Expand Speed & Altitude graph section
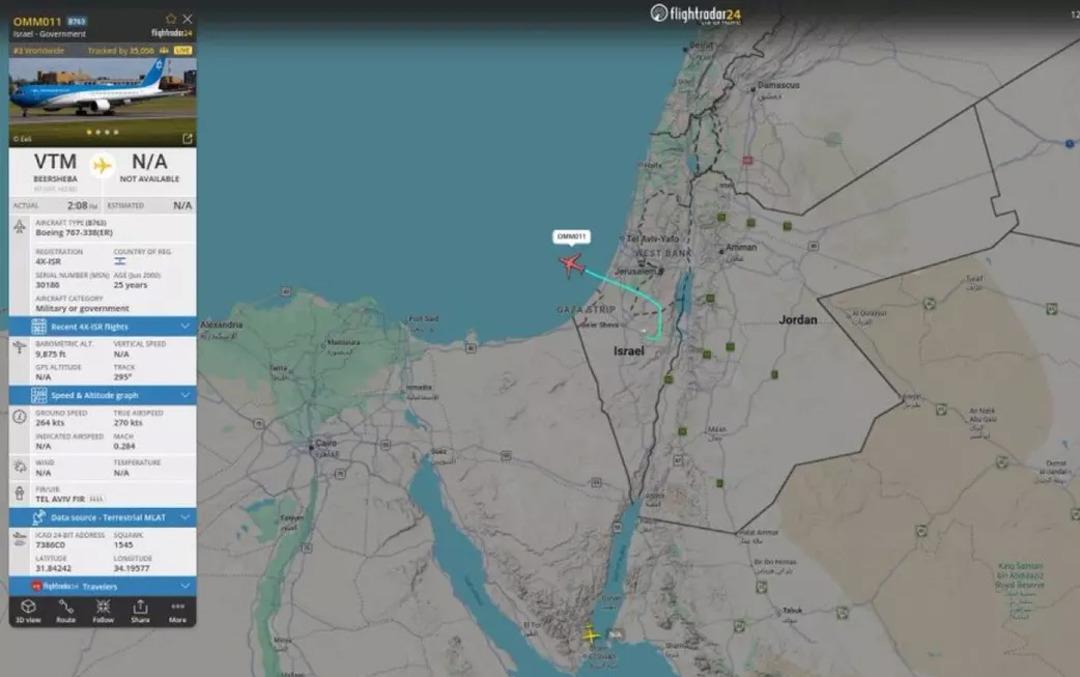 pos(103,395)
